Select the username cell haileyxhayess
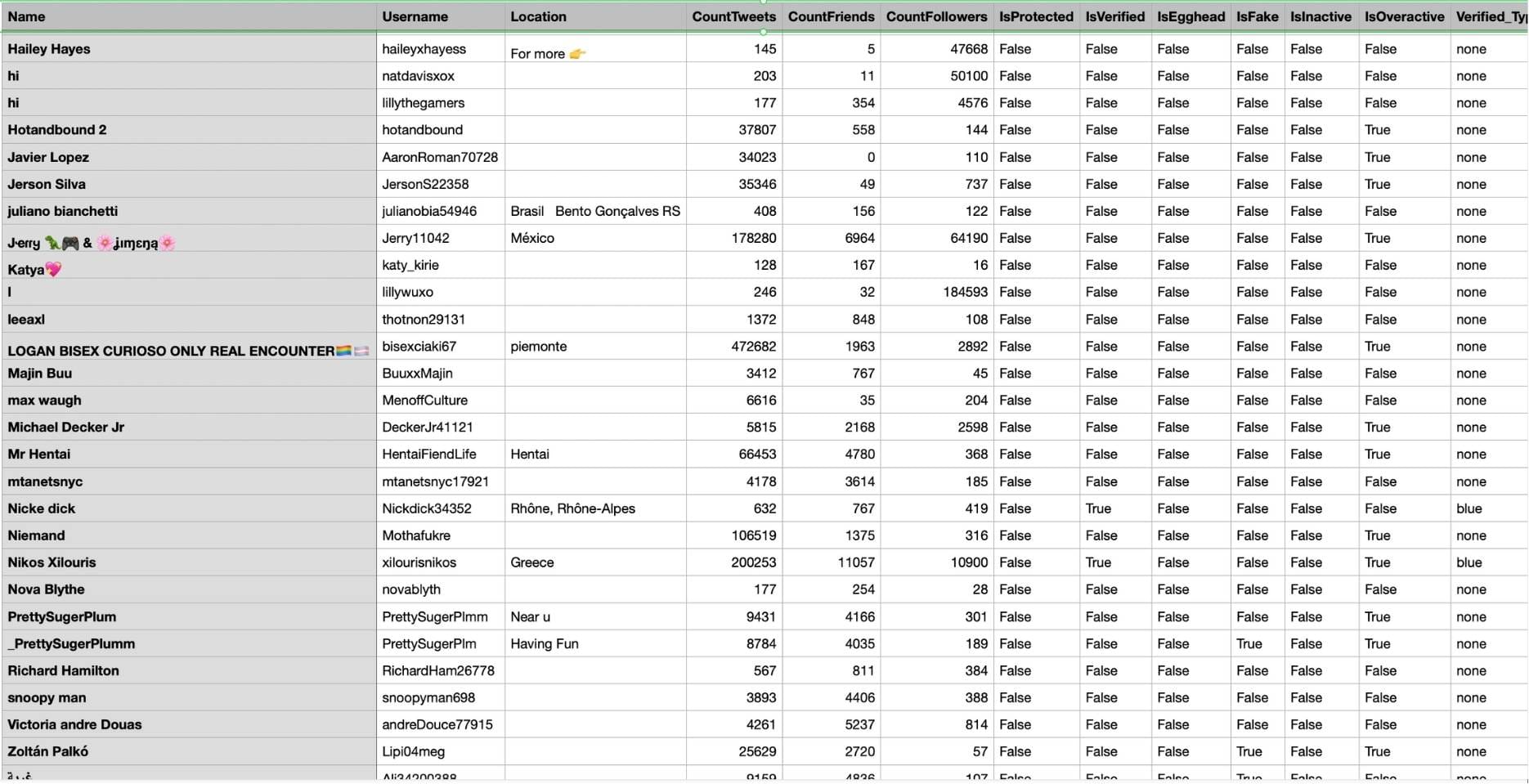This screenshot has width=1529, height=784. [424, 49]
